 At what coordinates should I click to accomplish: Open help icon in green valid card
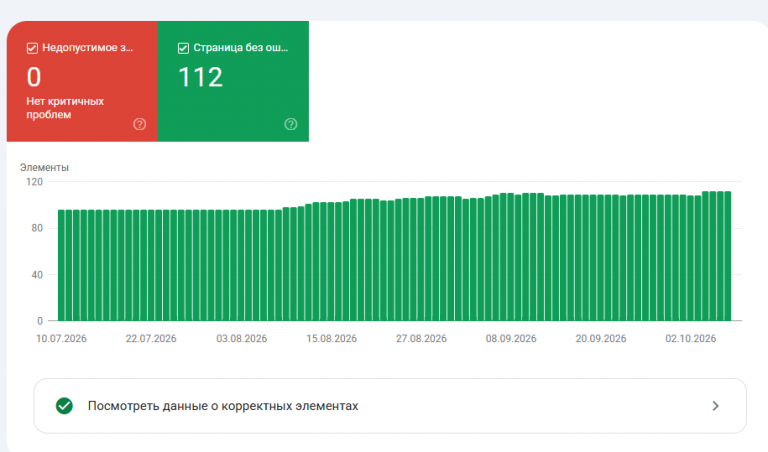pyautogui.click(x=291, y=124)
